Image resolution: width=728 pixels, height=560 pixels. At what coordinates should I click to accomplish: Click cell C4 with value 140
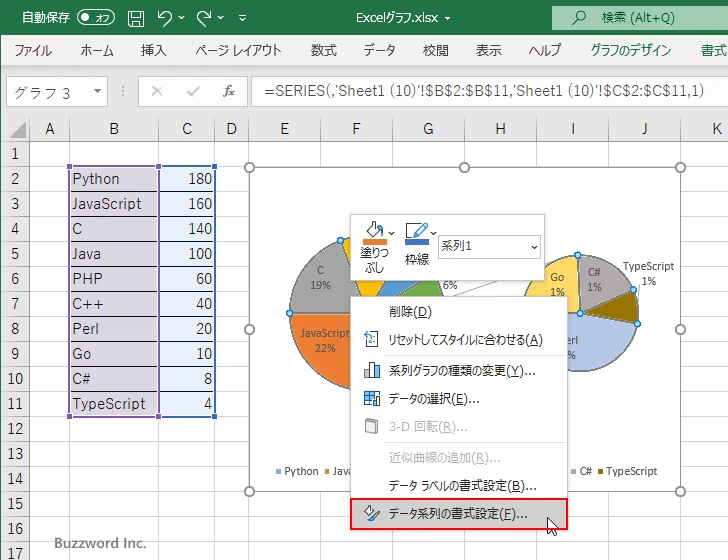pyautogui.click(x=187, y=228)
